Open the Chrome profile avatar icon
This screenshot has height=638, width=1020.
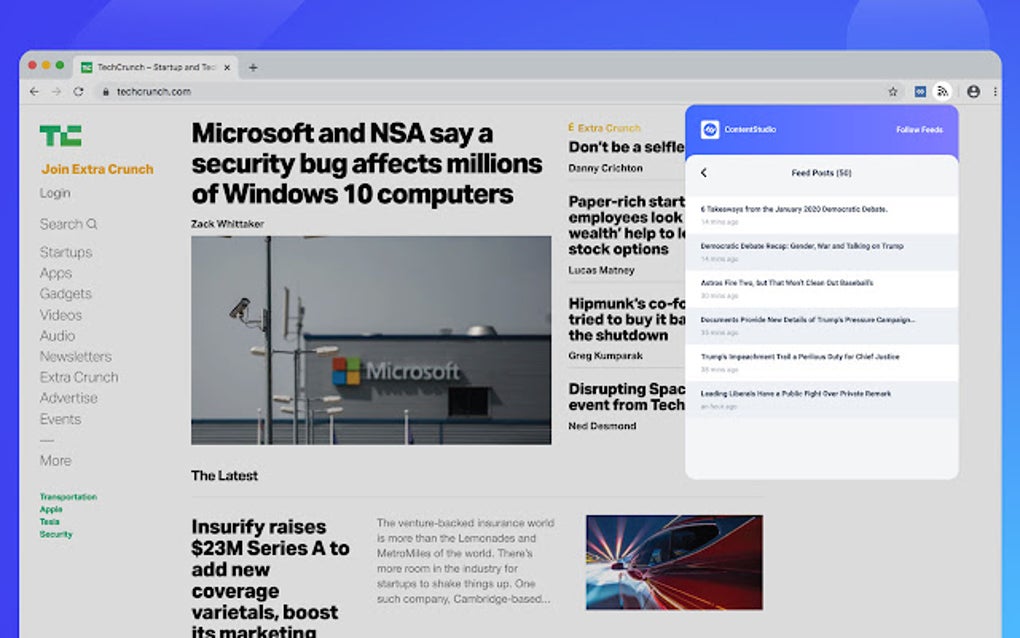click(x=973, y=92)
